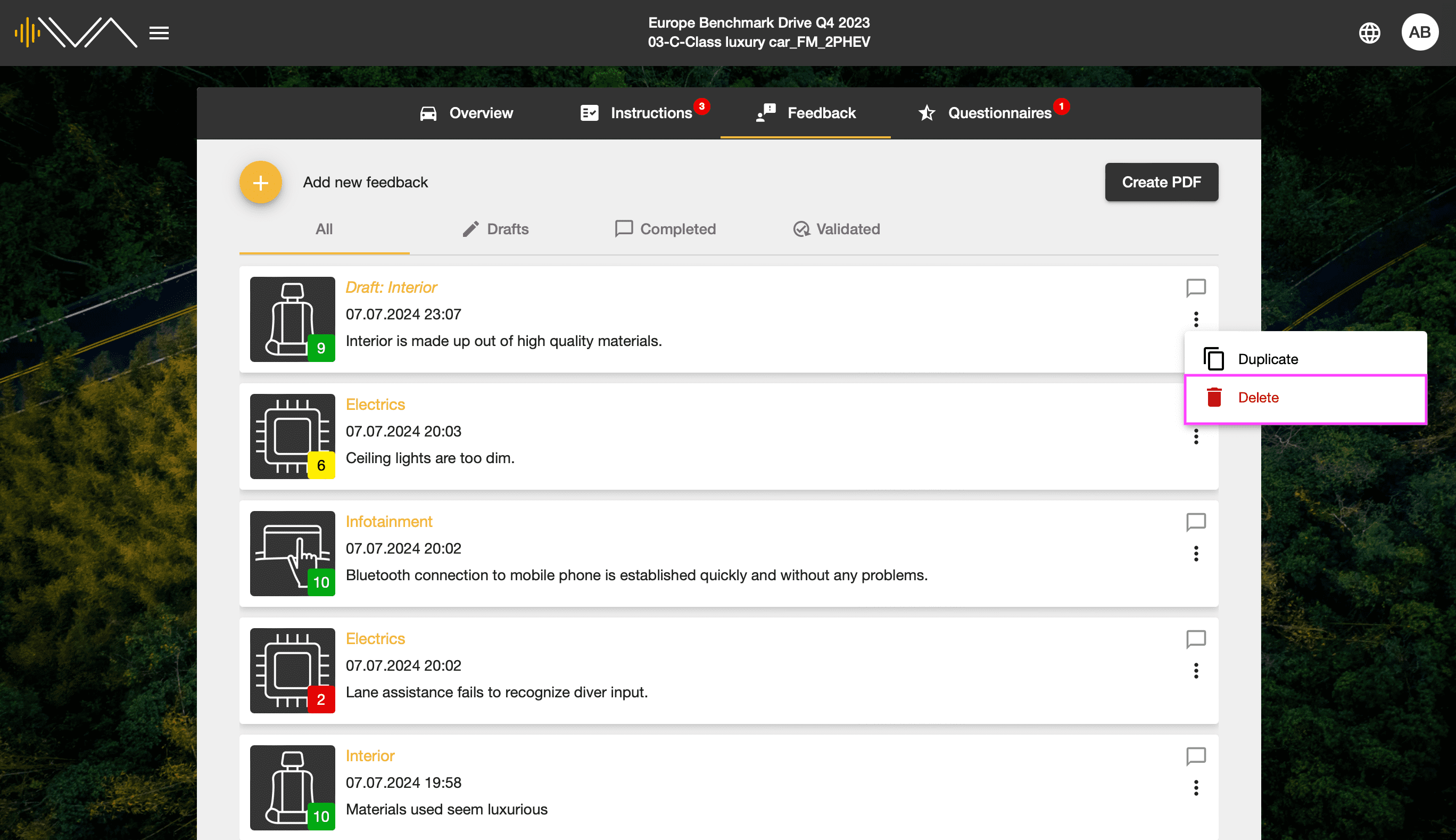Click the Electrics category icon (circuit chip)

click(x=292, y=436)
